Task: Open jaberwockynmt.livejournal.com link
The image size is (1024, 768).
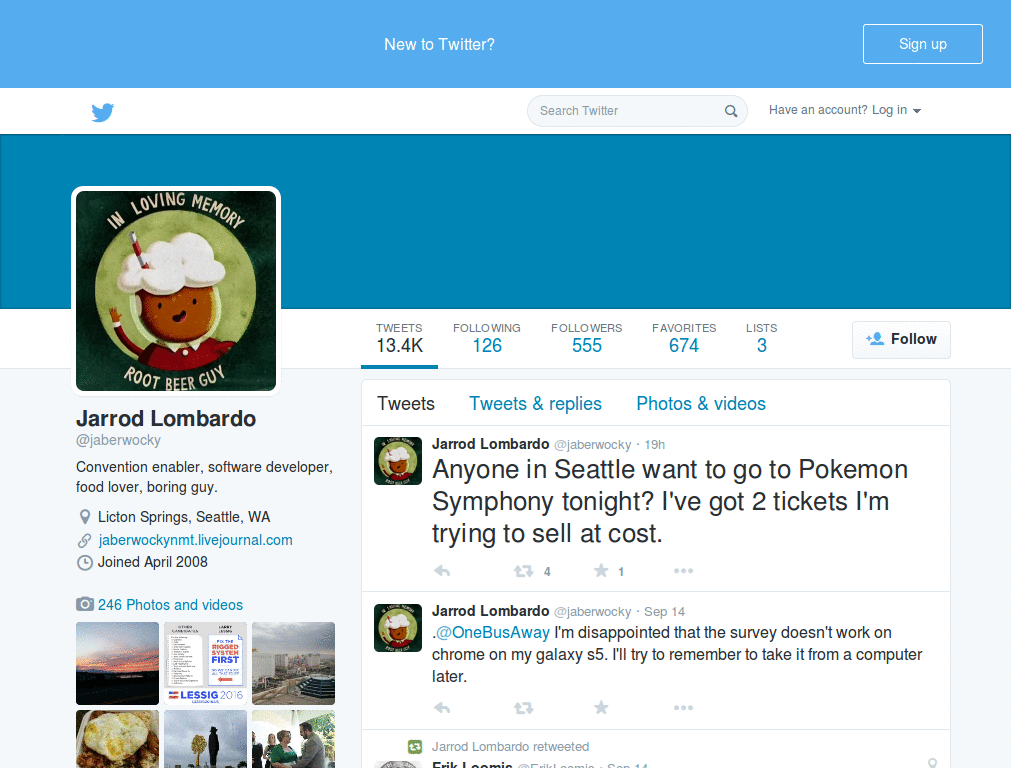Action: tap(195, 540)
